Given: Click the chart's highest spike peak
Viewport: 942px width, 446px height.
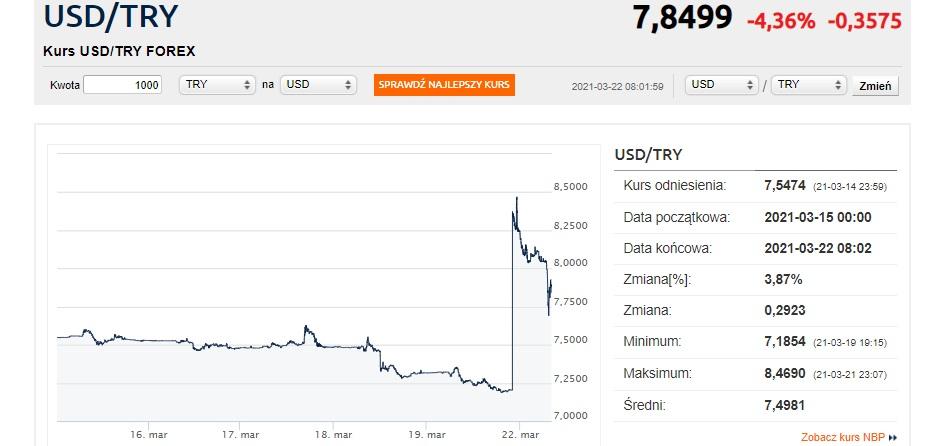Looking at the screenshot, I should pyautogui.click(x=516, y=198).
